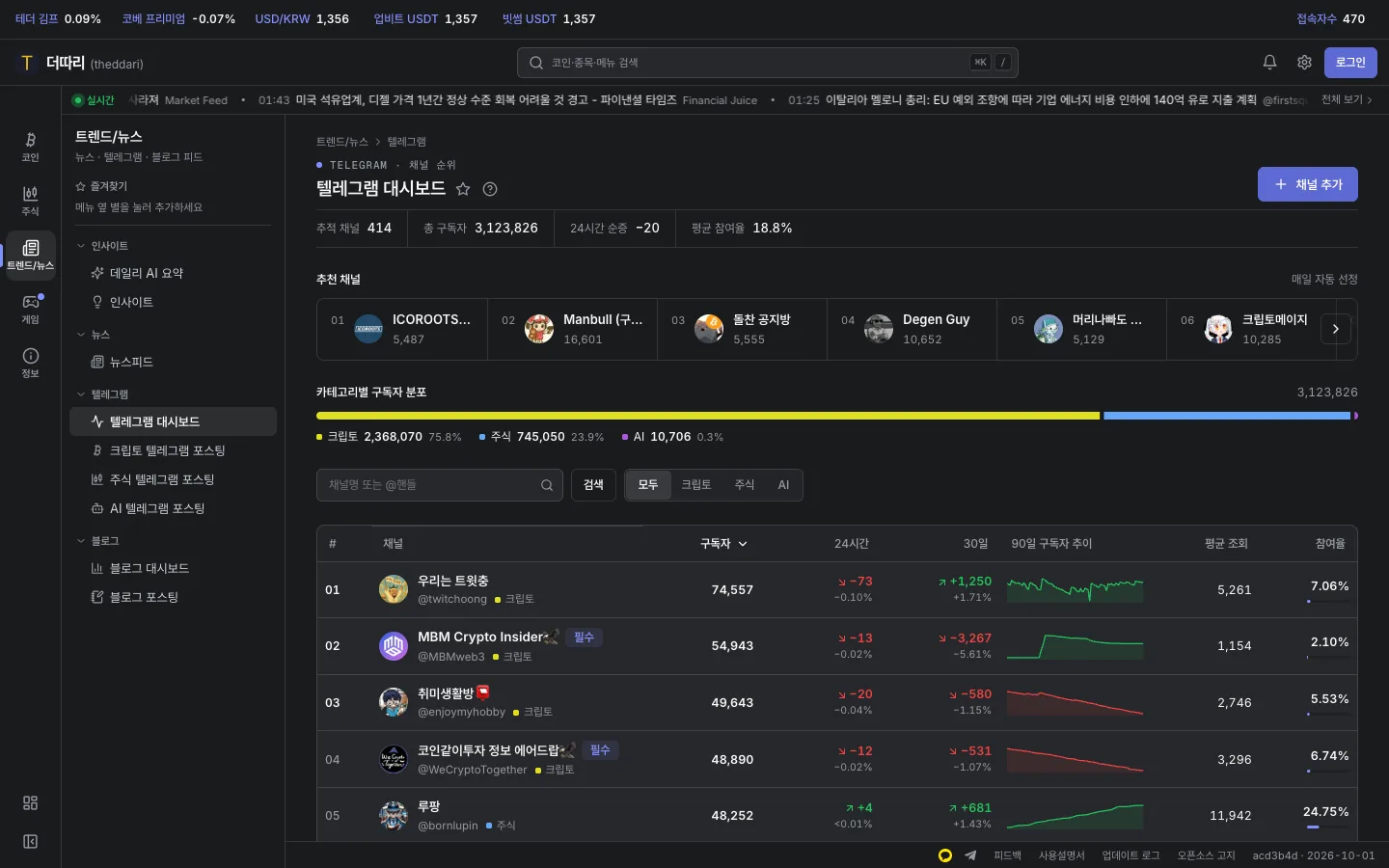Click the yellow 크립토 segment of the distribution bar
Image resolution: width=1389 pixels, height=868 pixels.
pyautogui.click(x=708, y=416)
